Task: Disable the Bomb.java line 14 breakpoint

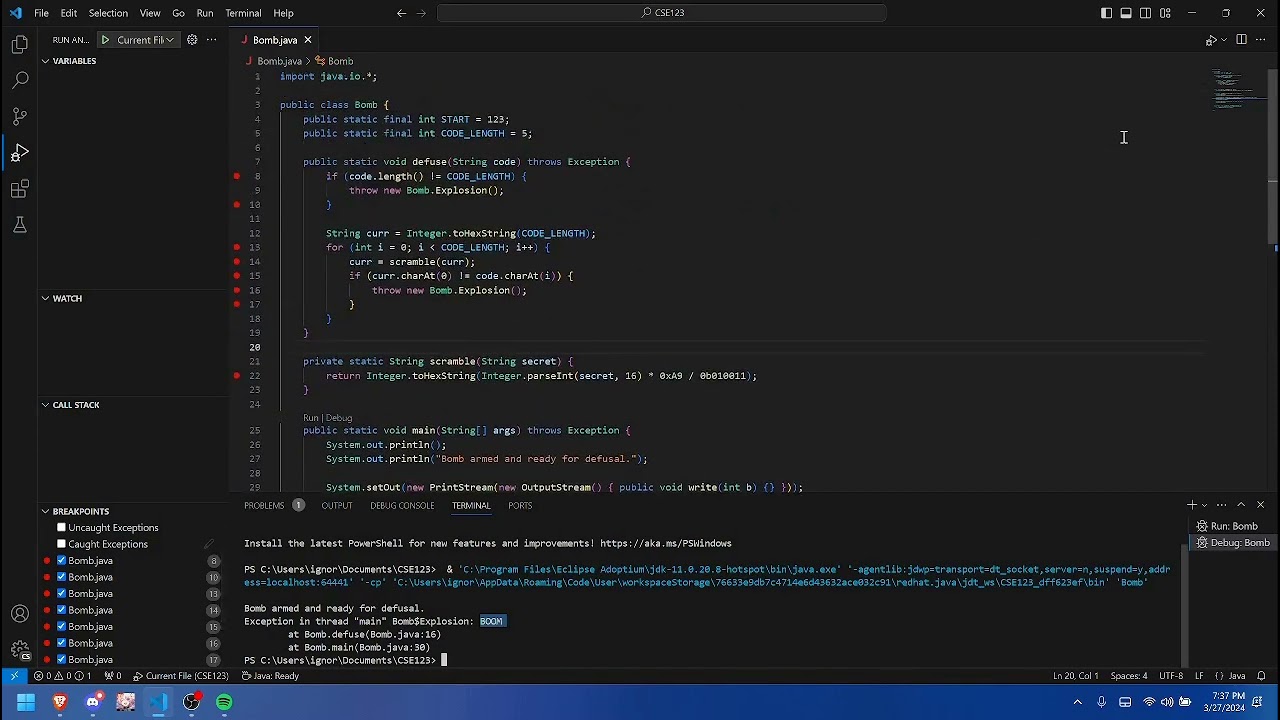Action: (x=61, y=610)
